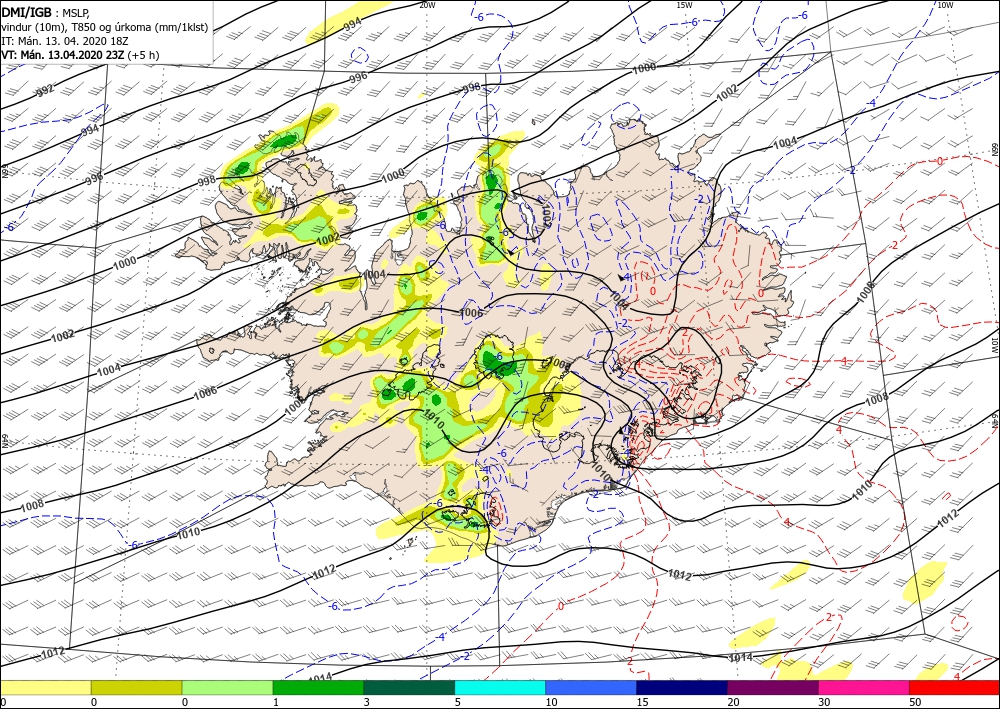Click the '15W' longitude label

[x=684, y=5]
